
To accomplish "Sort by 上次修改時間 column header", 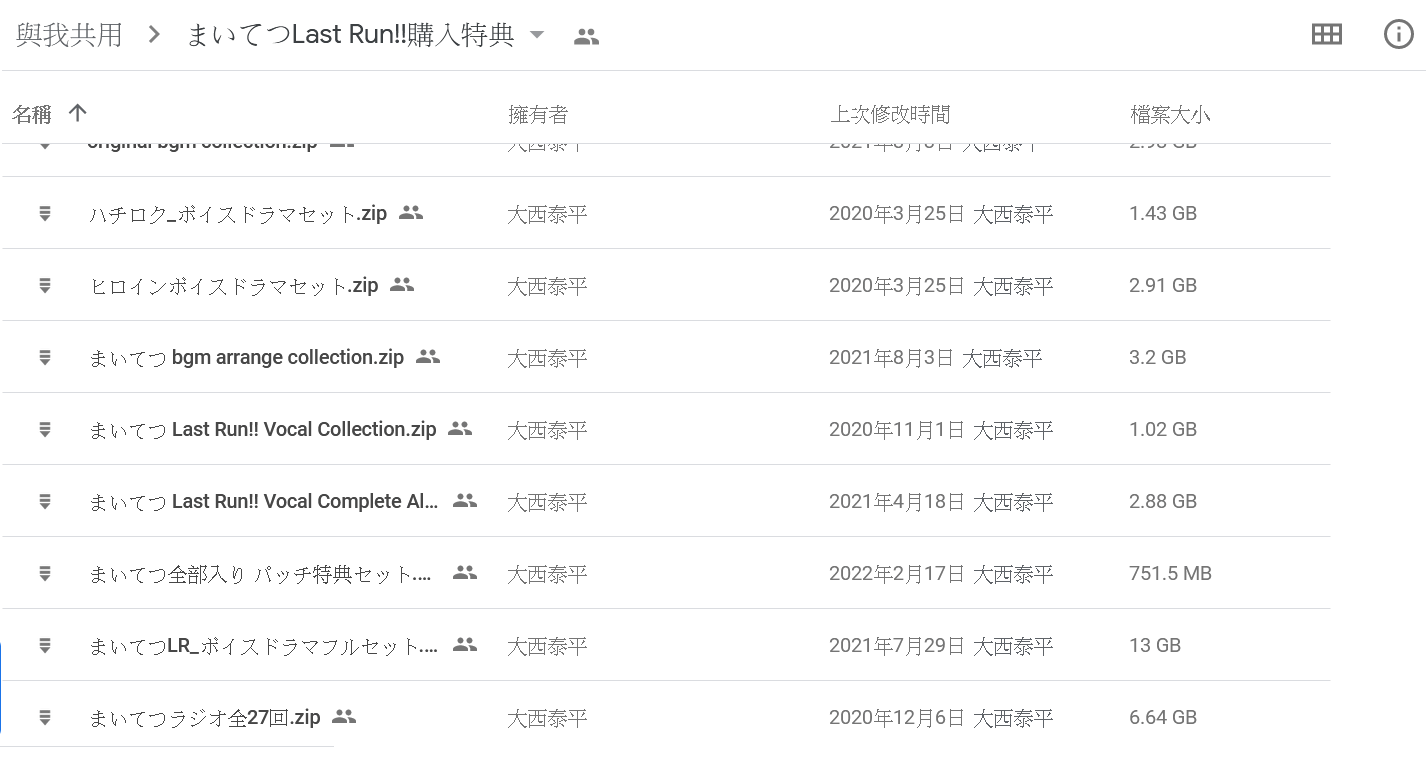I will [x=889, y=115].
